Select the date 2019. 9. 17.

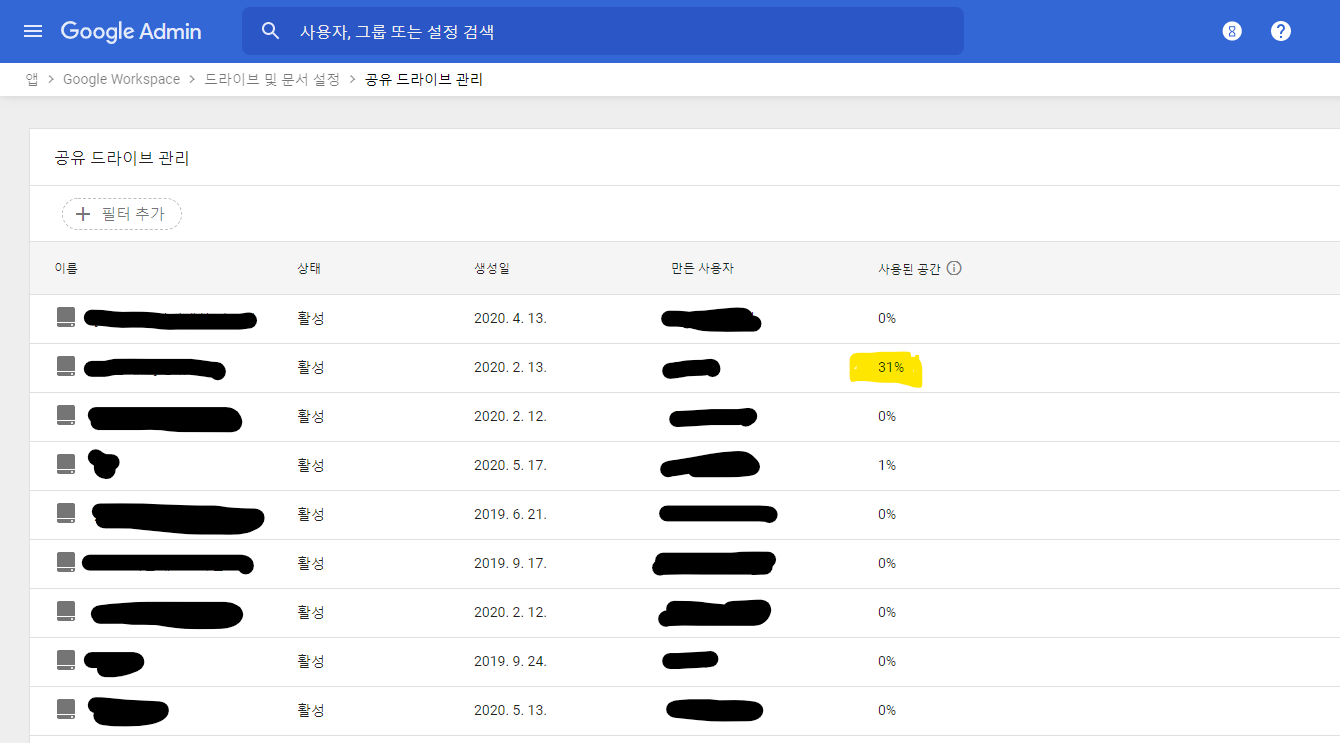tap(510, 563)
